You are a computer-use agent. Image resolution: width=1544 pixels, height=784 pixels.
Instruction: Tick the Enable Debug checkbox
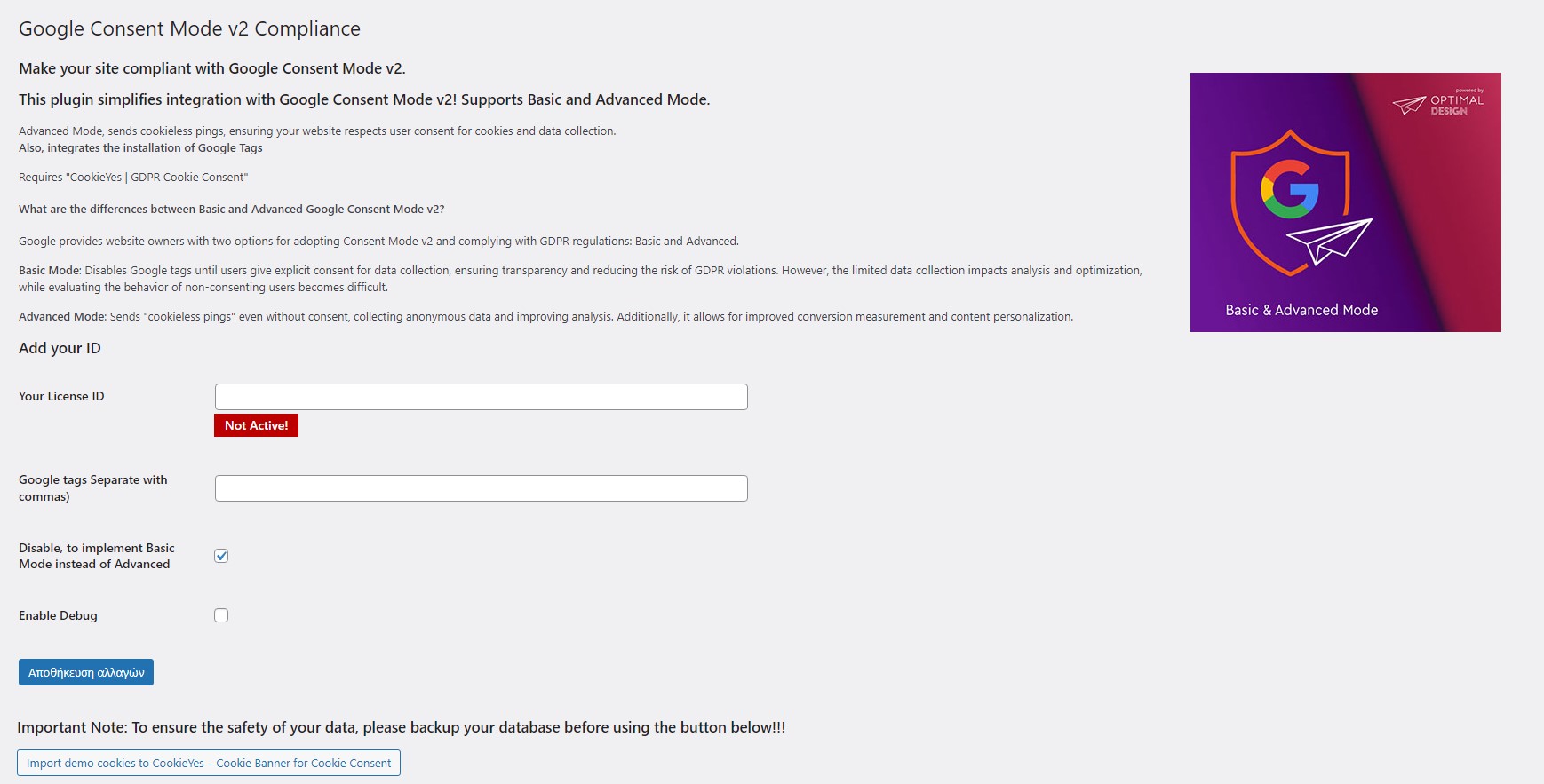221,615
